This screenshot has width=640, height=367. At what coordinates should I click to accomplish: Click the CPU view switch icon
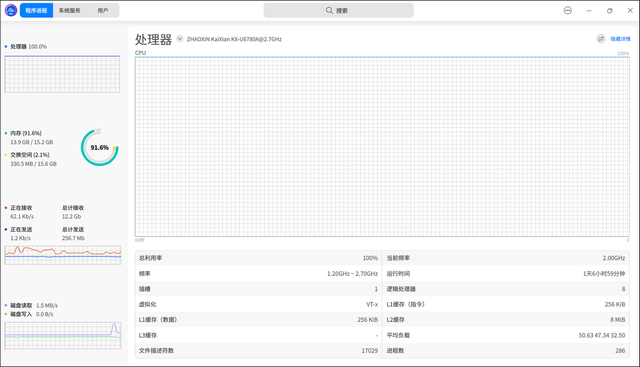point(601,39)
